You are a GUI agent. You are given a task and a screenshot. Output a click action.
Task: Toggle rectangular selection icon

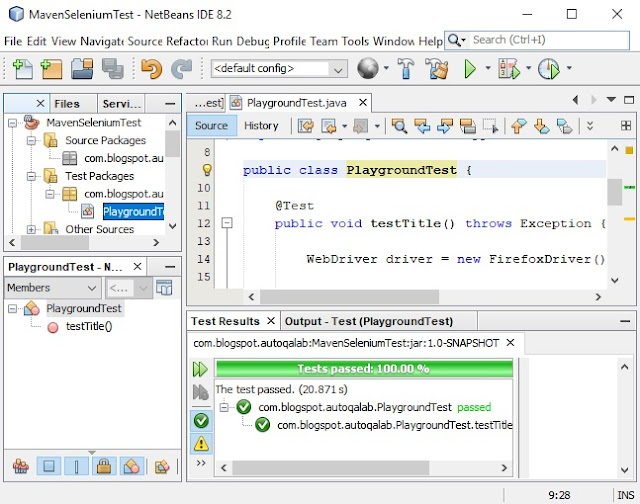490,126
